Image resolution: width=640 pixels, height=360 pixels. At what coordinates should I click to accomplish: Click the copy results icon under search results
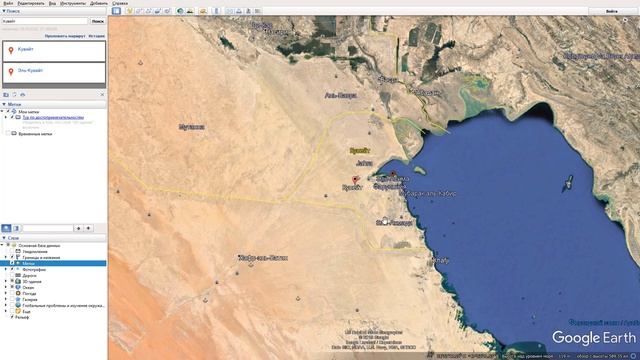14,95
